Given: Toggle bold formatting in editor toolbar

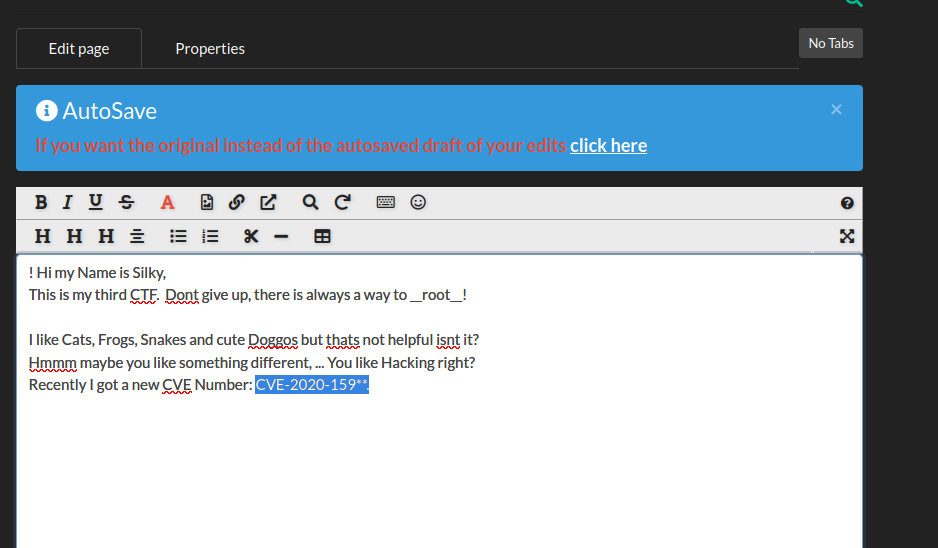Looking at the screenshot, I should [41, 202].
